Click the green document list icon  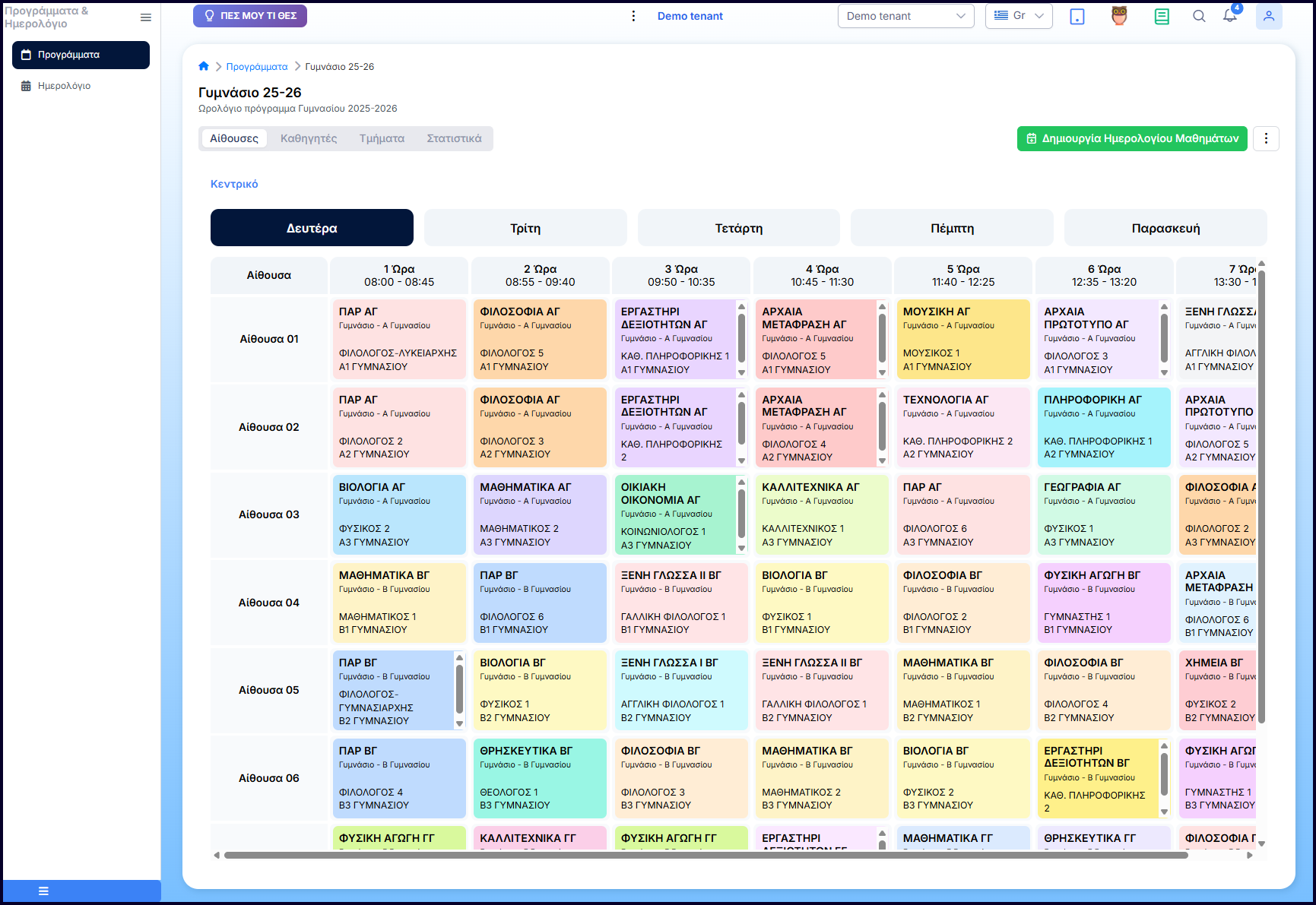pos(1162,16)
